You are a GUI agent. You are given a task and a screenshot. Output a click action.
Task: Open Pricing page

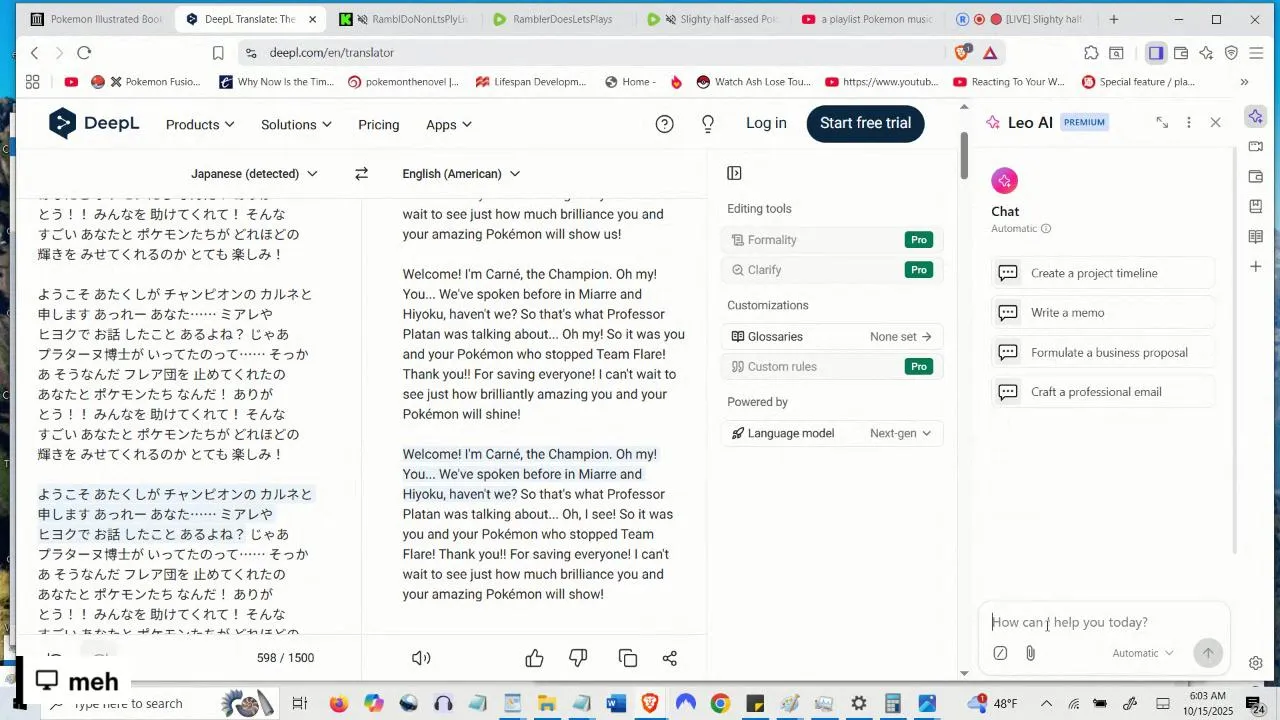tap(378, 125)
